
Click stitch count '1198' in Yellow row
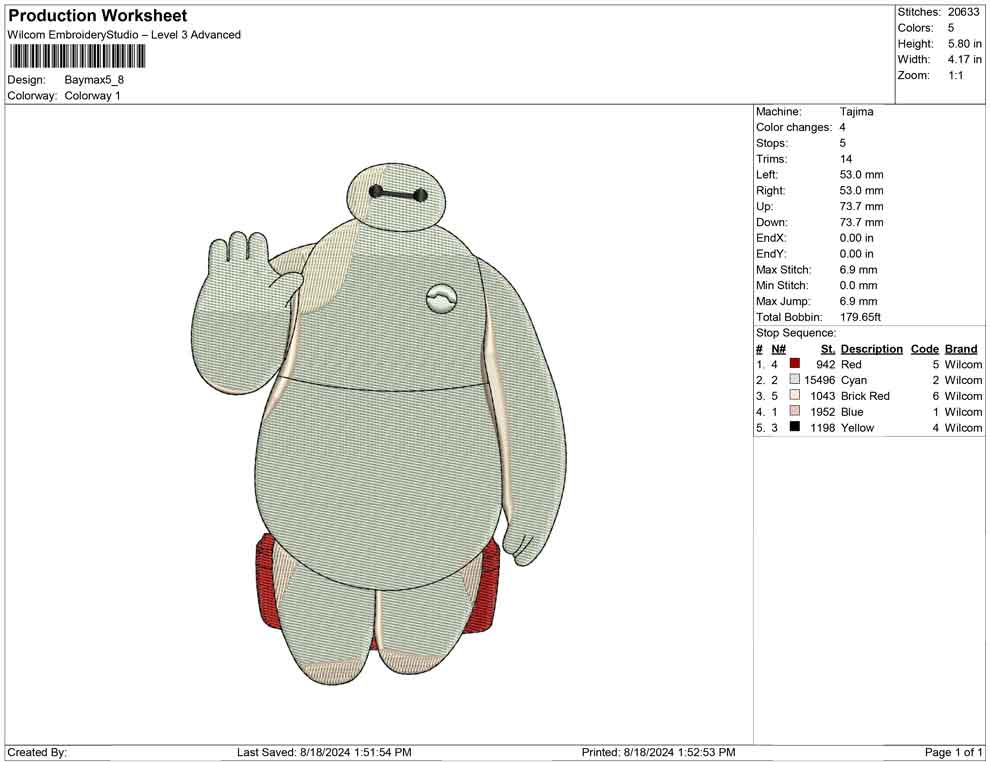(x=823, y=427)
